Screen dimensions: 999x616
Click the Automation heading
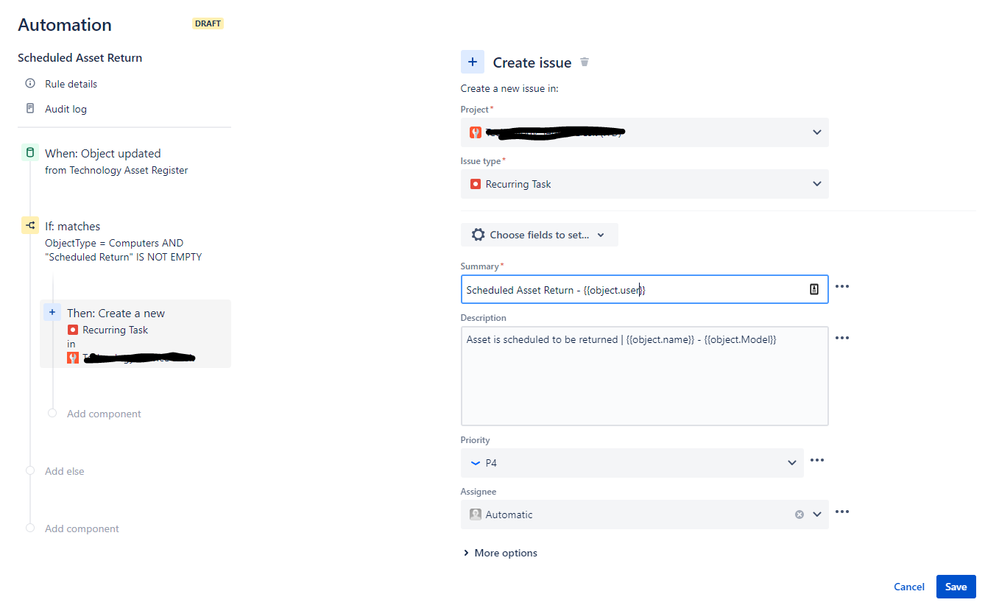[x=64, y=25]
